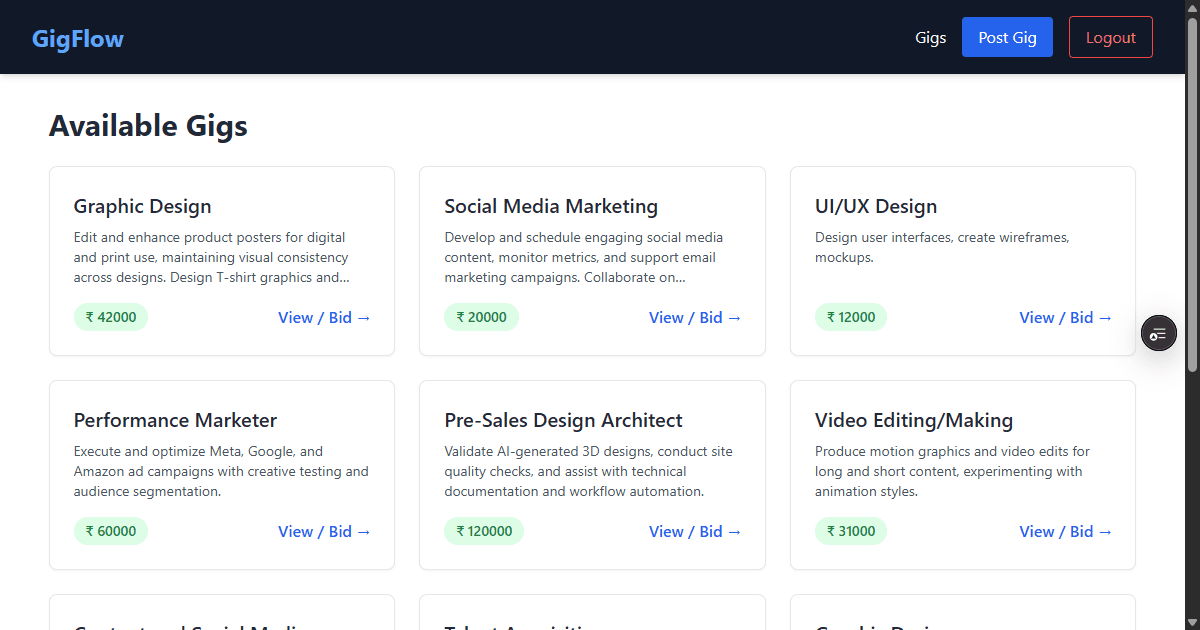Click the ₹ 60000 price badge

pyautogui.click(x=110, y=531)
